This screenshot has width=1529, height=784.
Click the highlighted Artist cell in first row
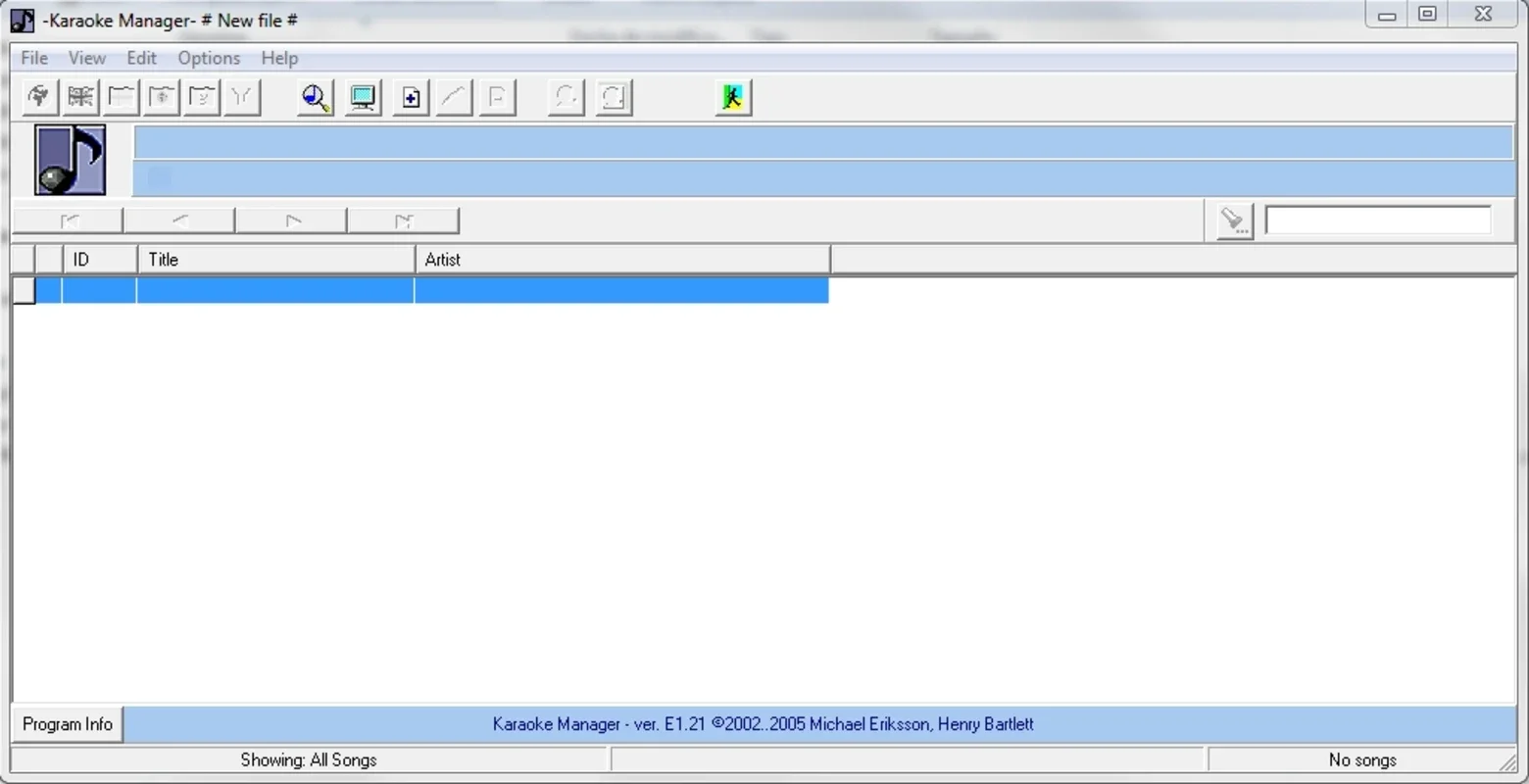[621, 290]
